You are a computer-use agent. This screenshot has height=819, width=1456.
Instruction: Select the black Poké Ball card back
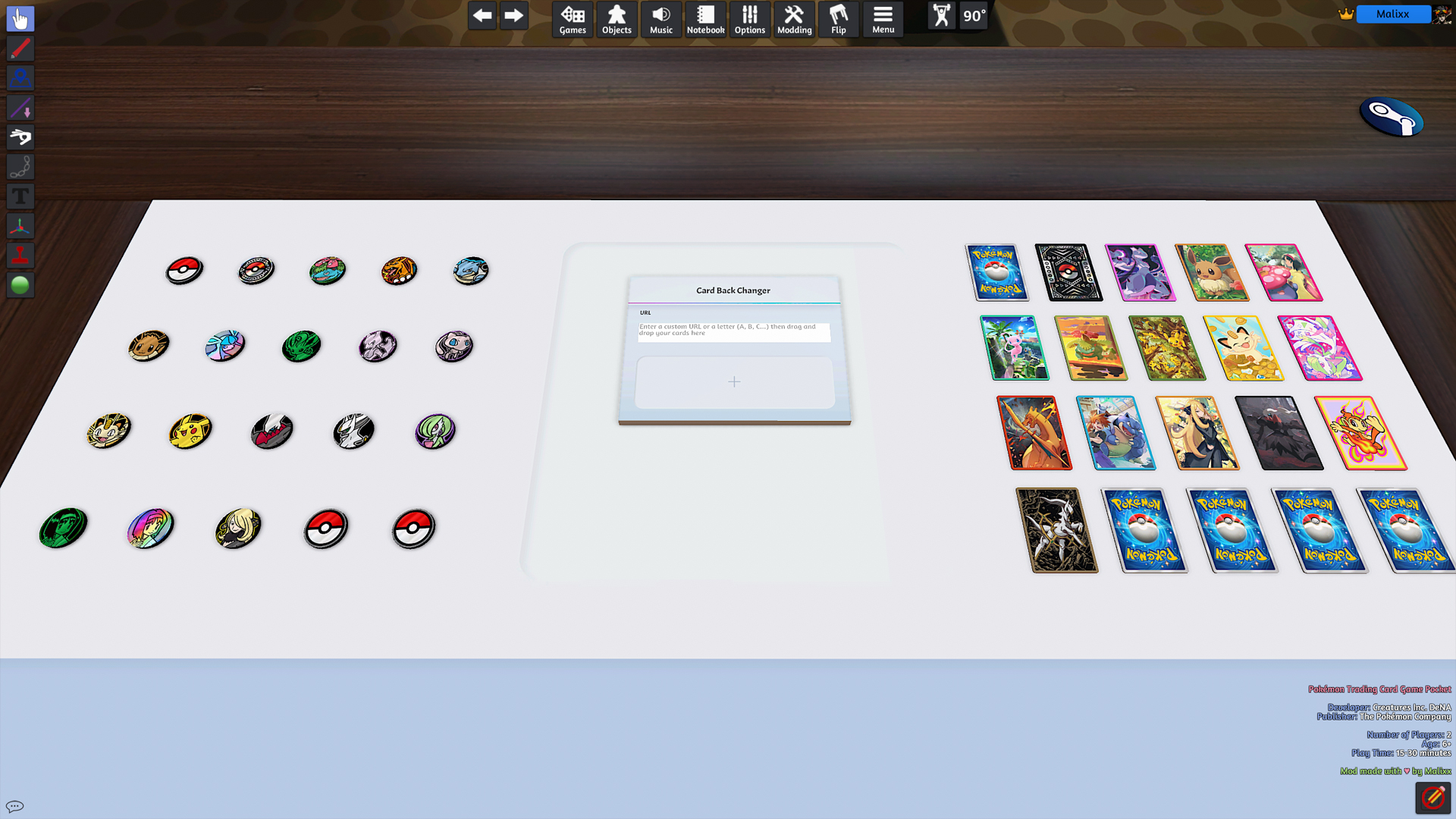pos(1068,272)
